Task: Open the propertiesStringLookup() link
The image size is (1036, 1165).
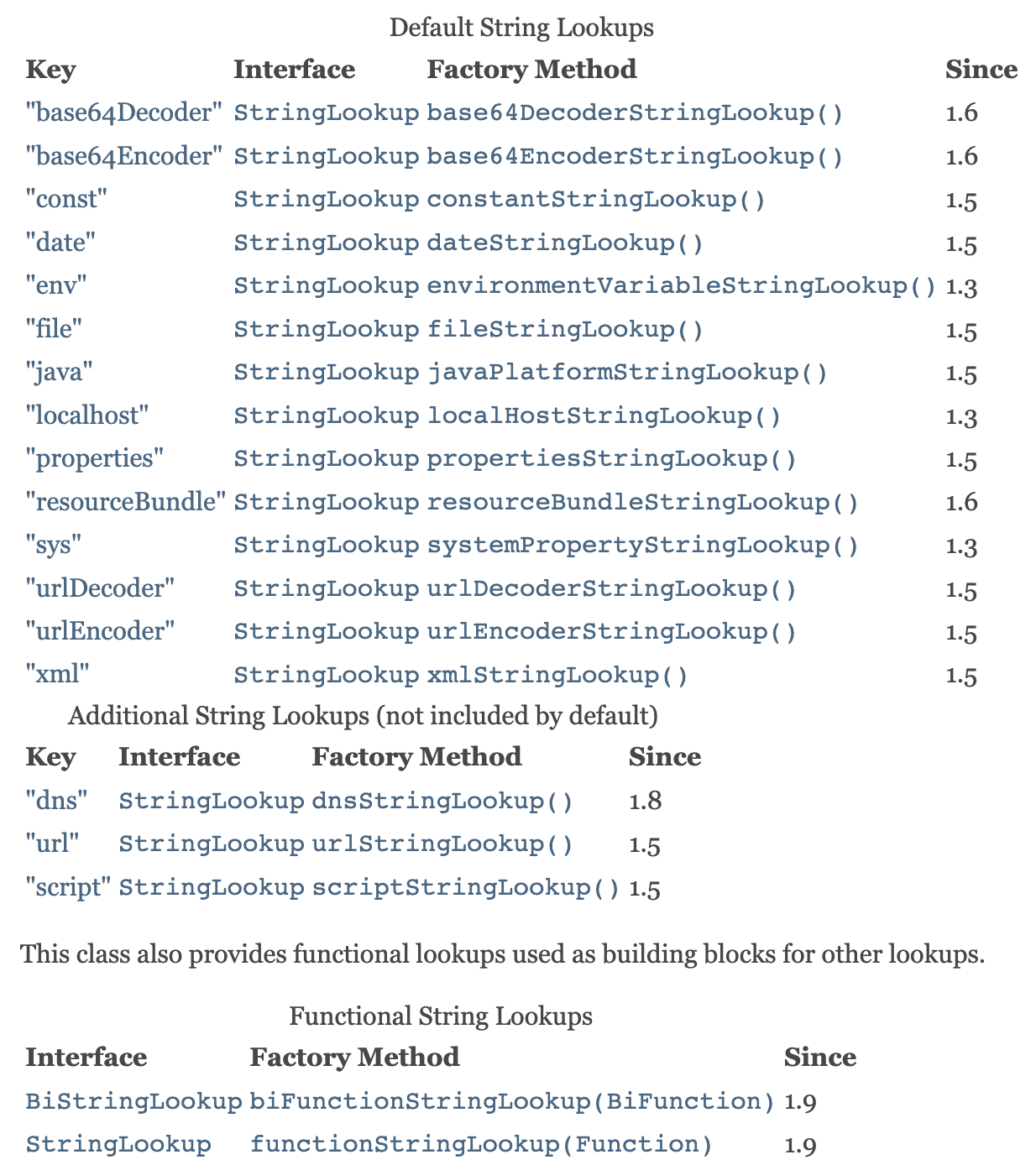Action: click(611, 459)
